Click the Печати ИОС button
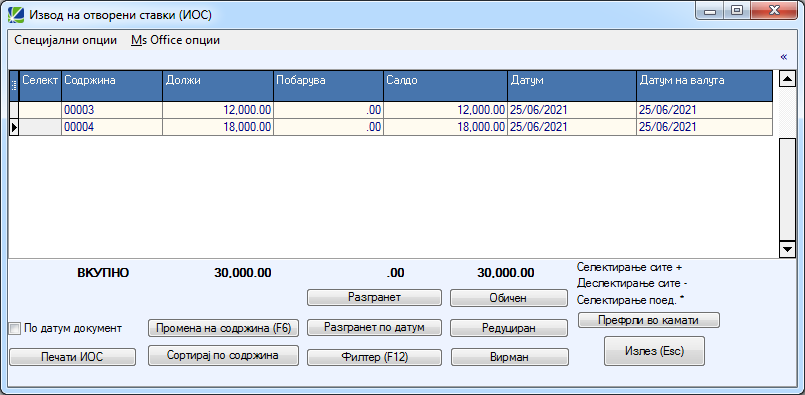Viewport: 805px width, 395px height. pyautogui.click(x=72, y=357)
